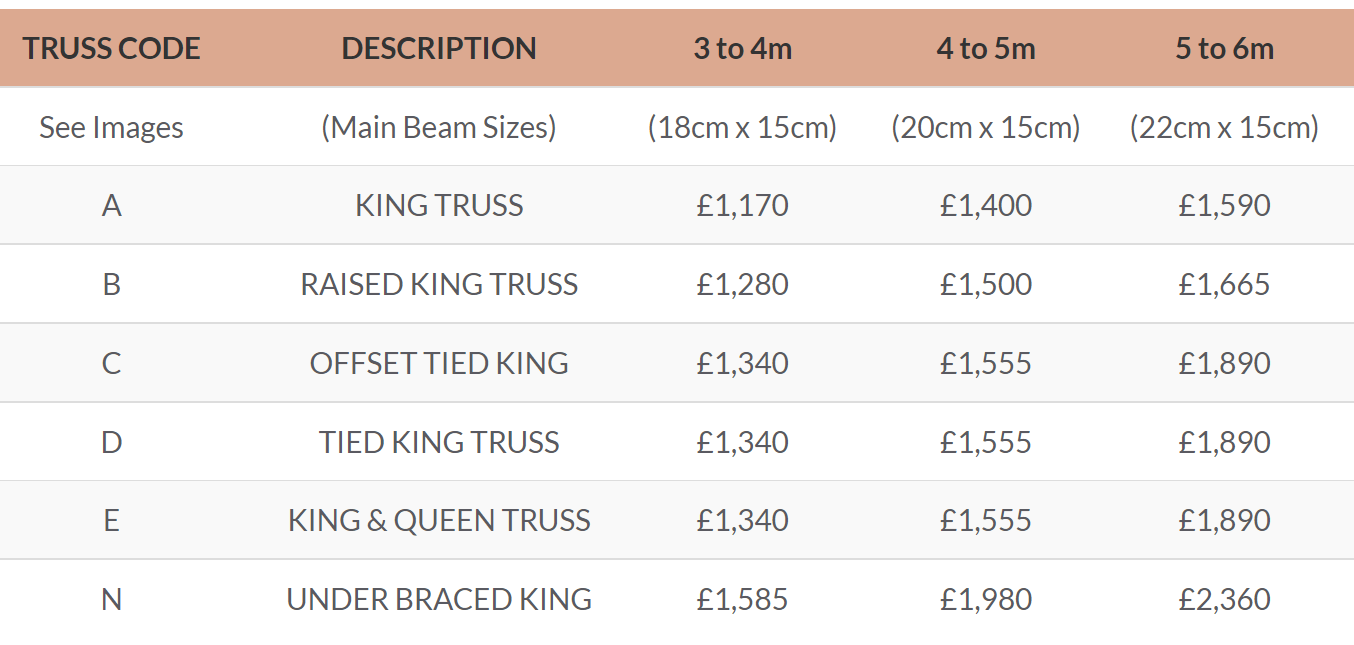Click the RAISED KING TRUSS row description

click(439, 284)
